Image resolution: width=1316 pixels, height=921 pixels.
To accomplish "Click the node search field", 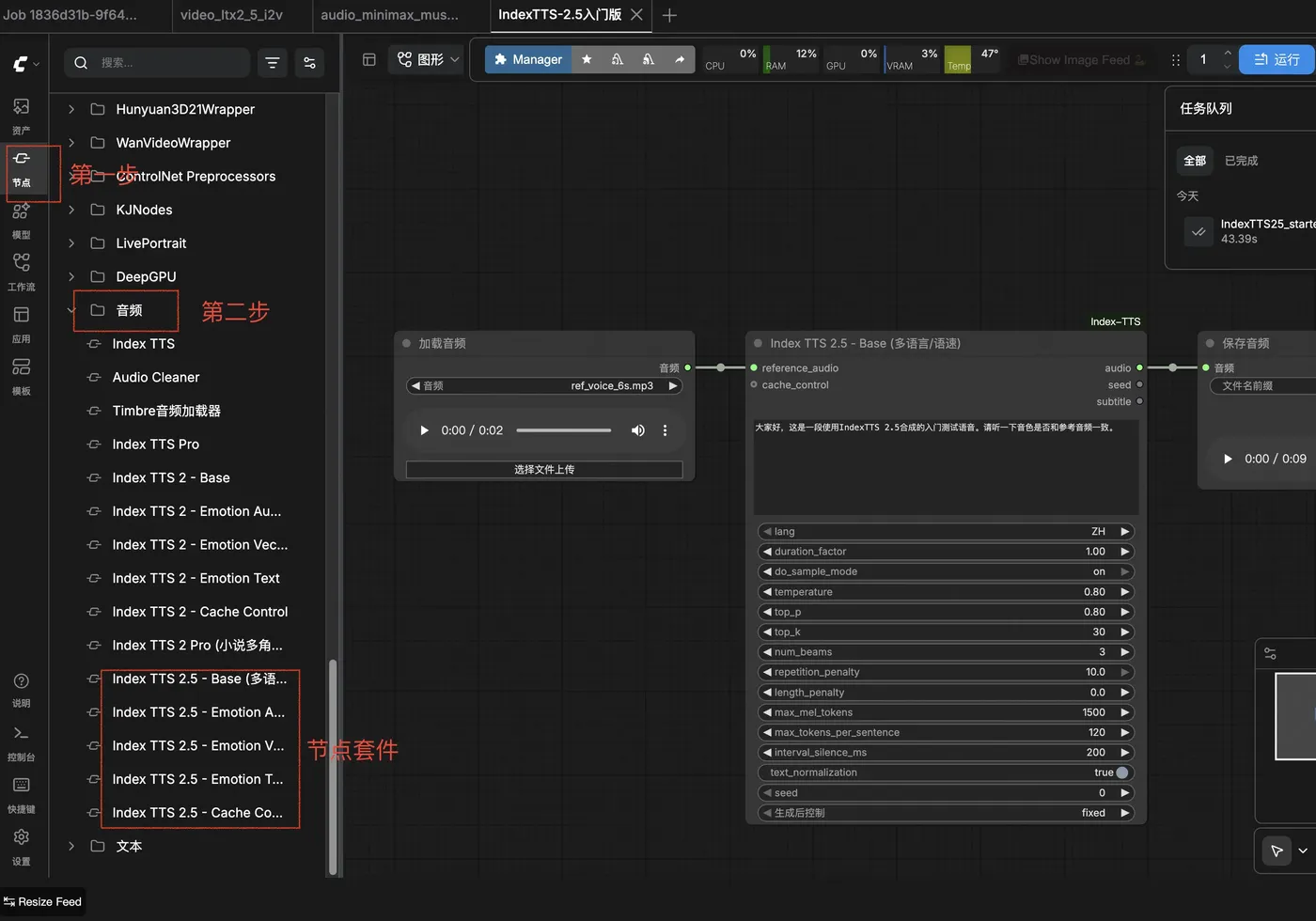I will pos(157,63).
